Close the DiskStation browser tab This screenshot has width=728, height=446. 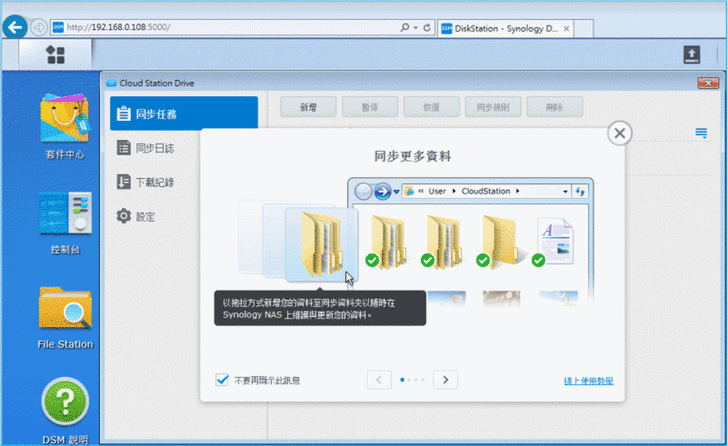tap(566, 29)
